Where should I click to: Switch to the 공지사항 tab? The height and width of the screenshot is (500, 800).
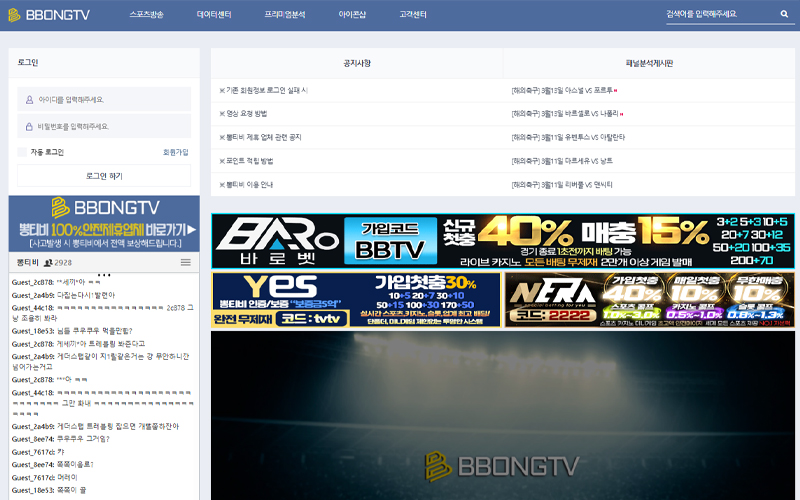tap(357, 63)
